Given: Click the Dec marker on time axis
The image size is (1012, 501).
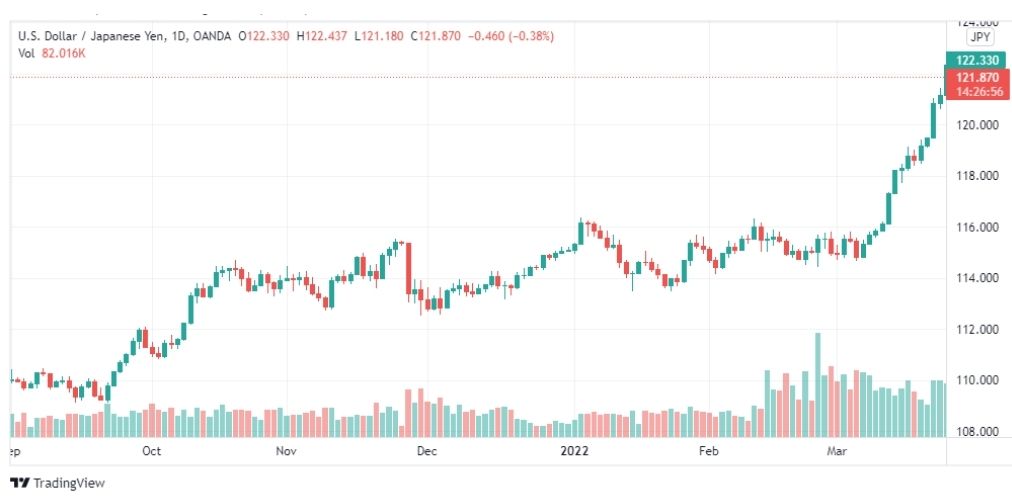Looking at the screenshot, I should [x=427, y=451].
